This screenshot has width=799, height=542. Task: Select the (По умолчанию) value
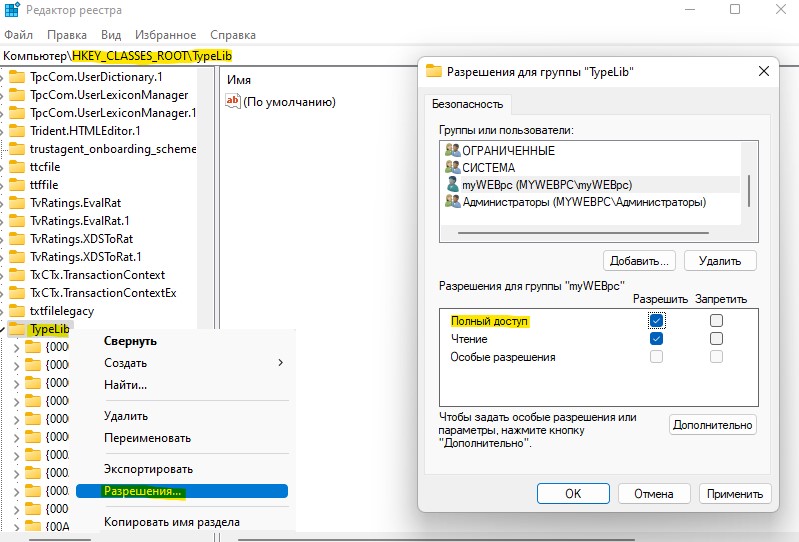(289, 102)
